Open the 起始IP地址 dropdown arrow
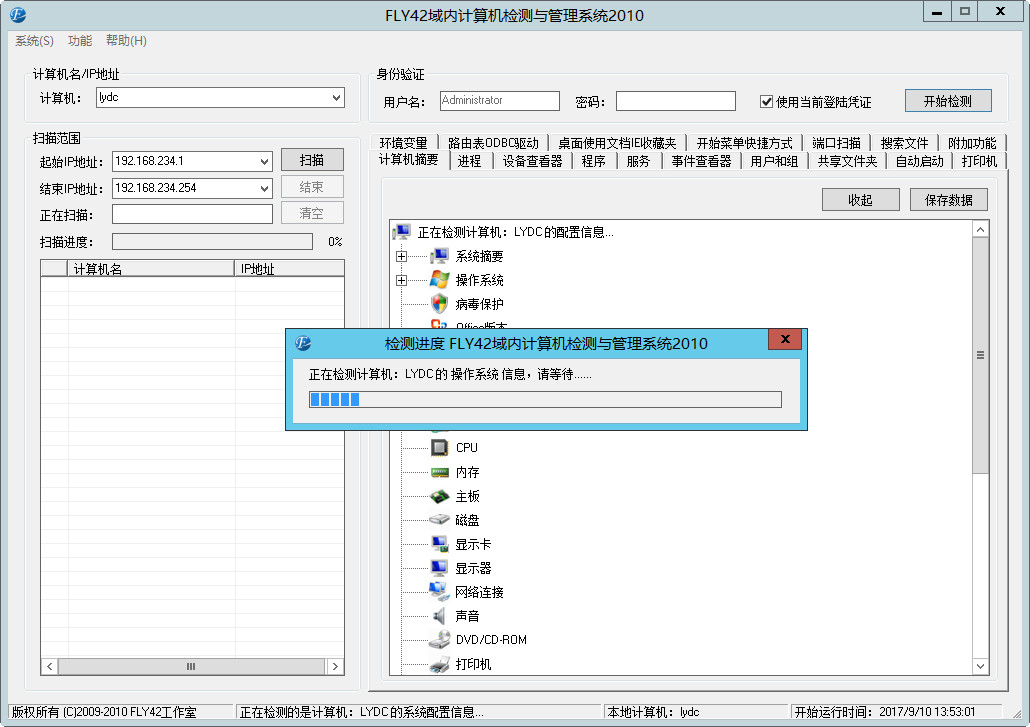Viewport: 1030px width, 727px height. click(264, 162)
